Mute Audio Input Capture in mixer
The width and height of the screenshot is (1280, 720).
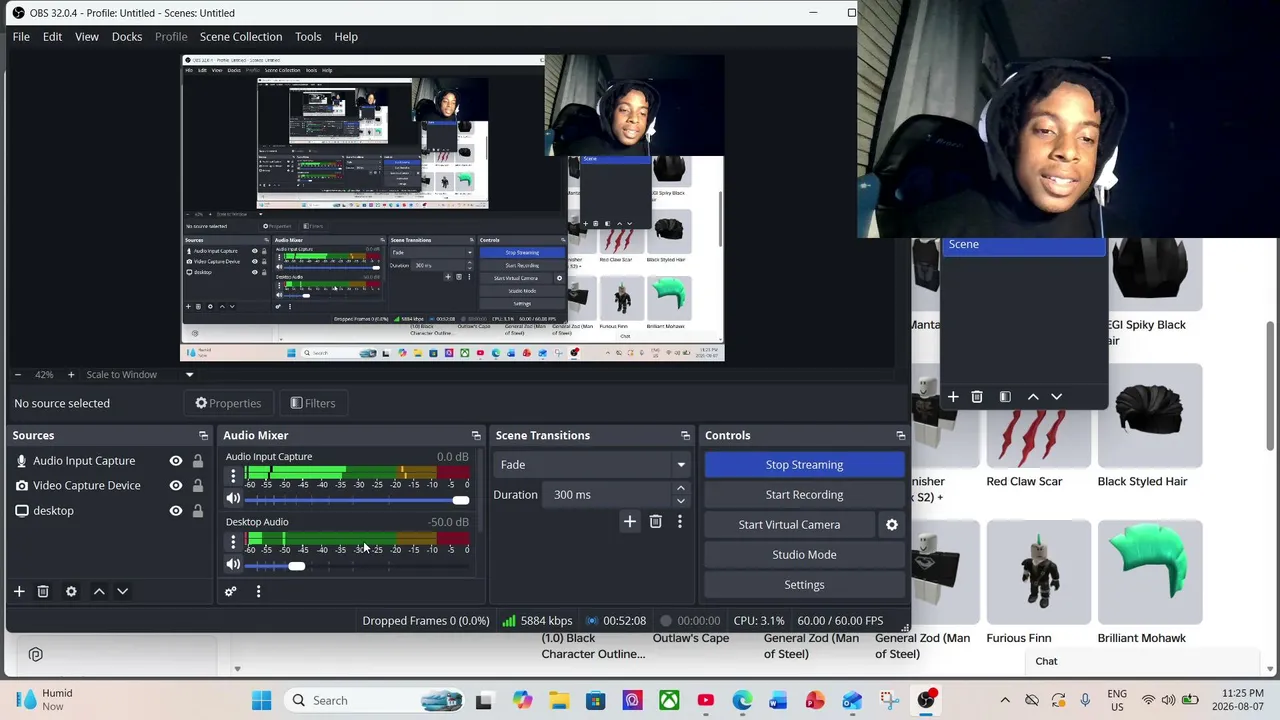pos(233,499)
